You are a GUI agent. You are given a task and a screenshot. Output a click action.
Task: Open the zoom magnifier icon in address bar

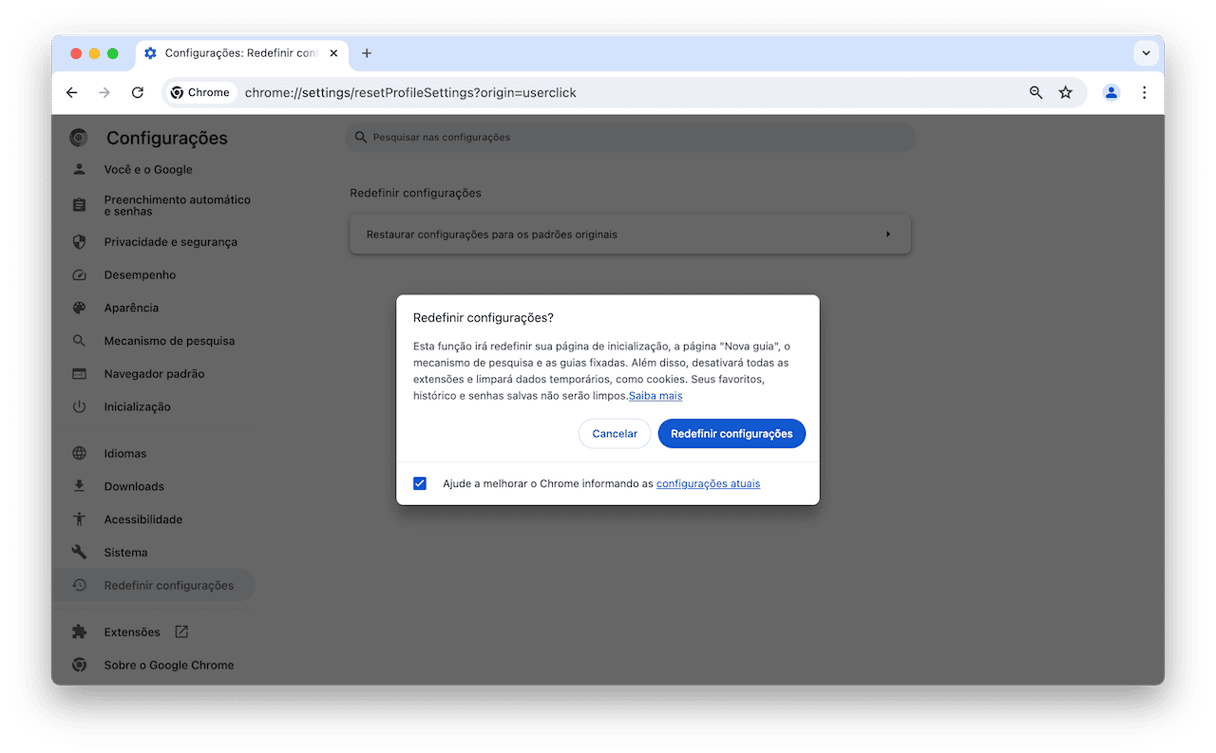click(x=1036, y=93)
